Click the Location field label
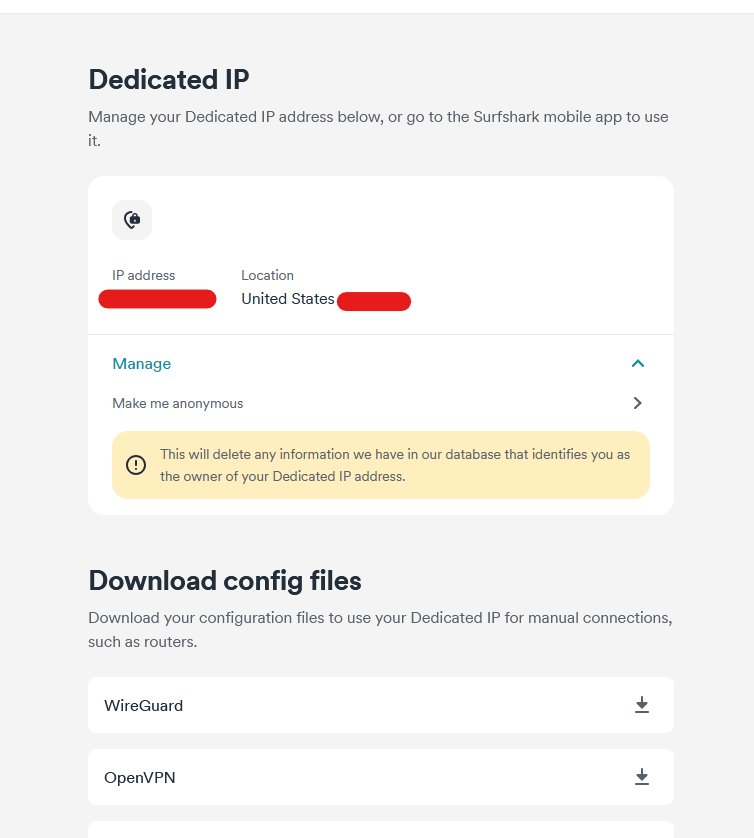 click(268, 275)
